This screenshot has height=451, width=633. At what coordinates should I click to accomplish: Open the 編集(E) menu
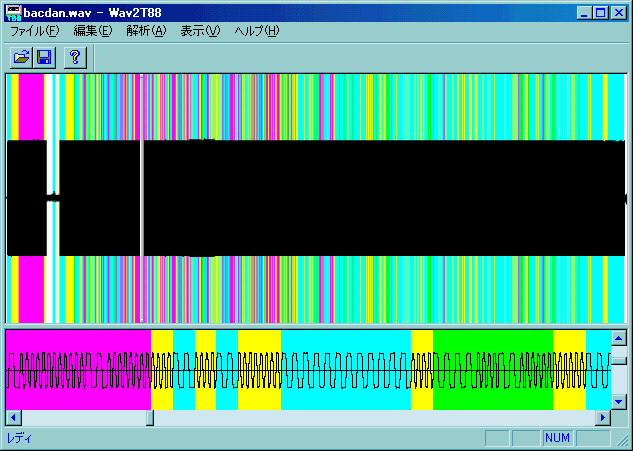(92, 32)
